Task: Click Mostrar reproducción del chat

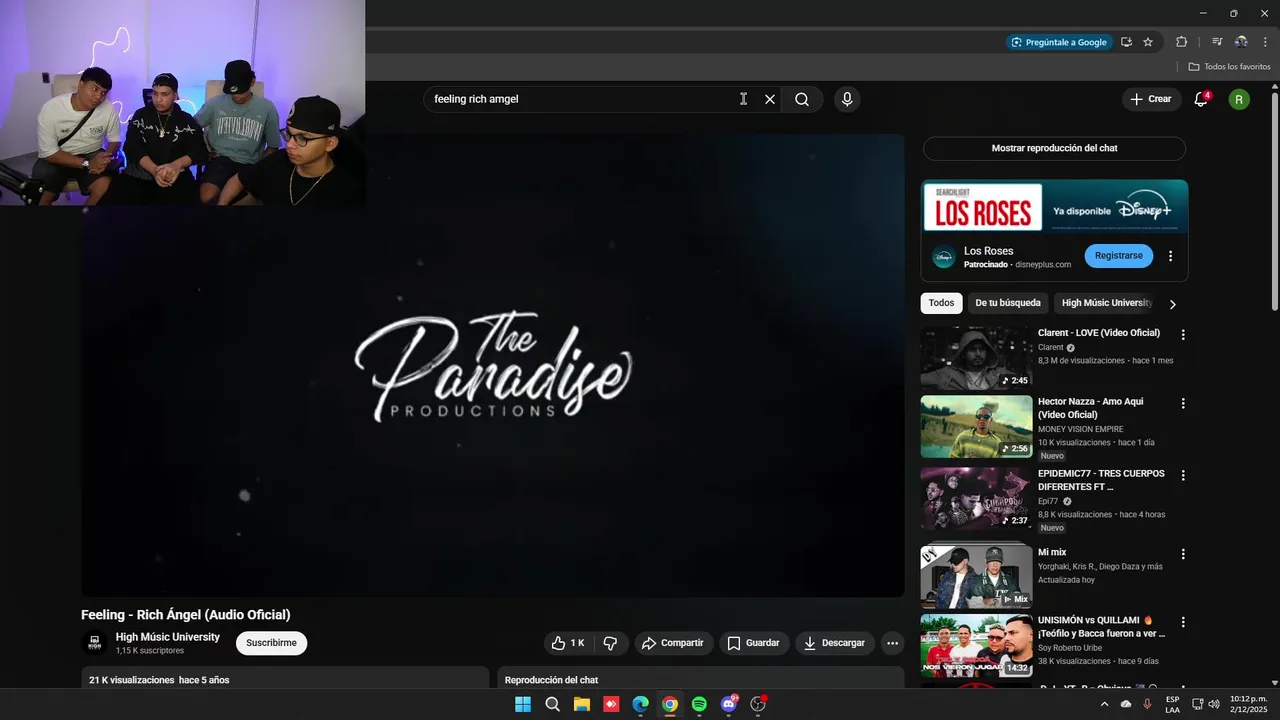Action: [1054, 148]
